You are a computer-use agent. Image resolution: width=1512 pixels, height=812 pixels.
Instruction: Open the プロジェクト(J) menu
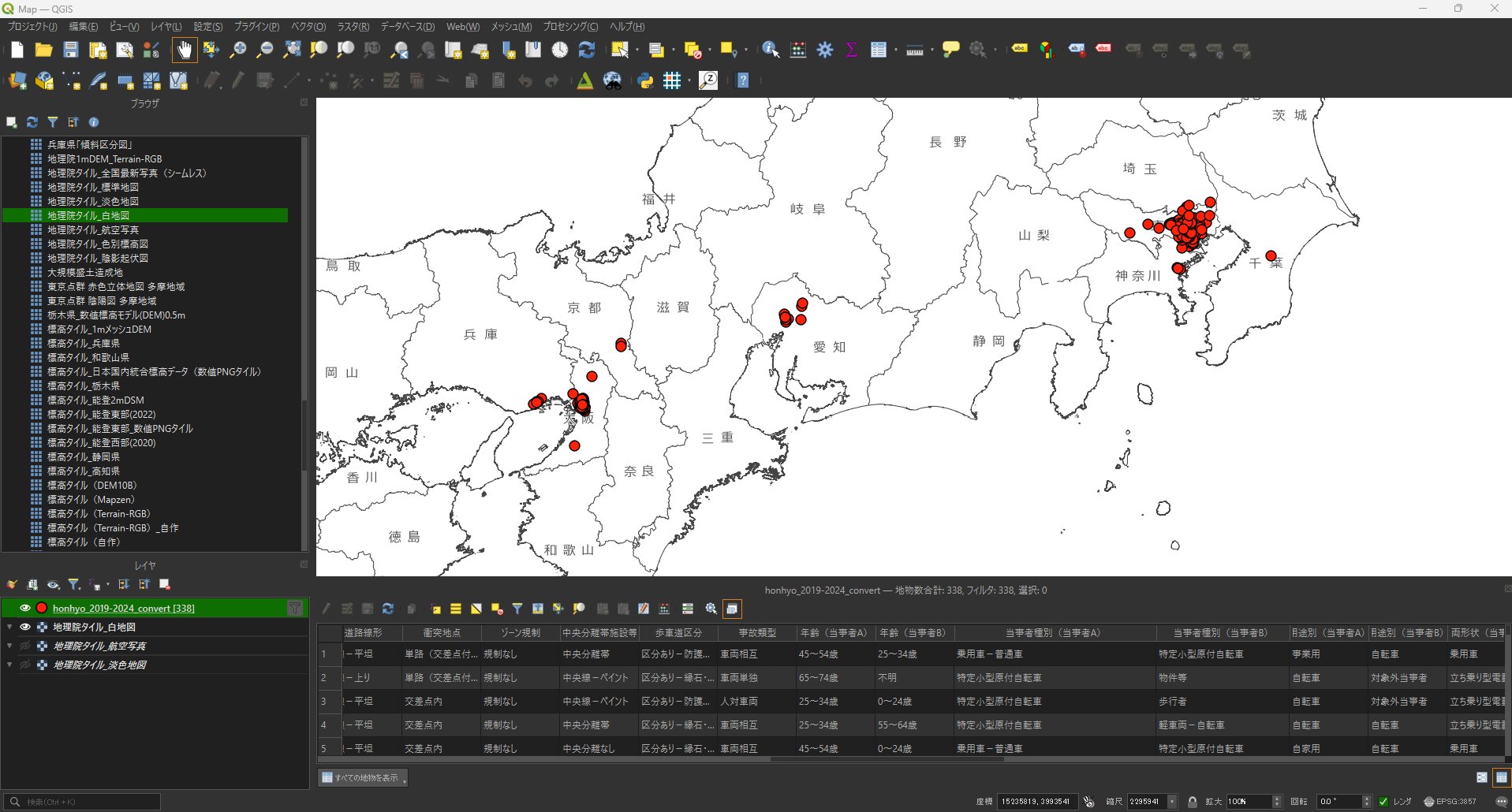tap(32, 27)
